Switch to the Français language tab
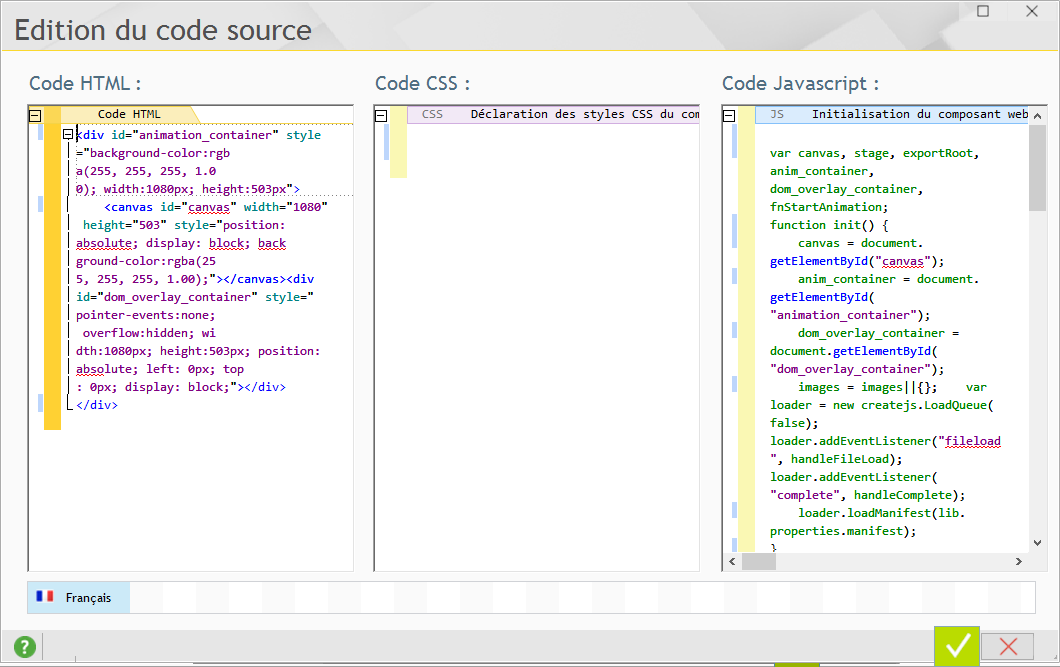This screenshot has height=667, width=1060. pyautogui.click(x=88, y=598)
